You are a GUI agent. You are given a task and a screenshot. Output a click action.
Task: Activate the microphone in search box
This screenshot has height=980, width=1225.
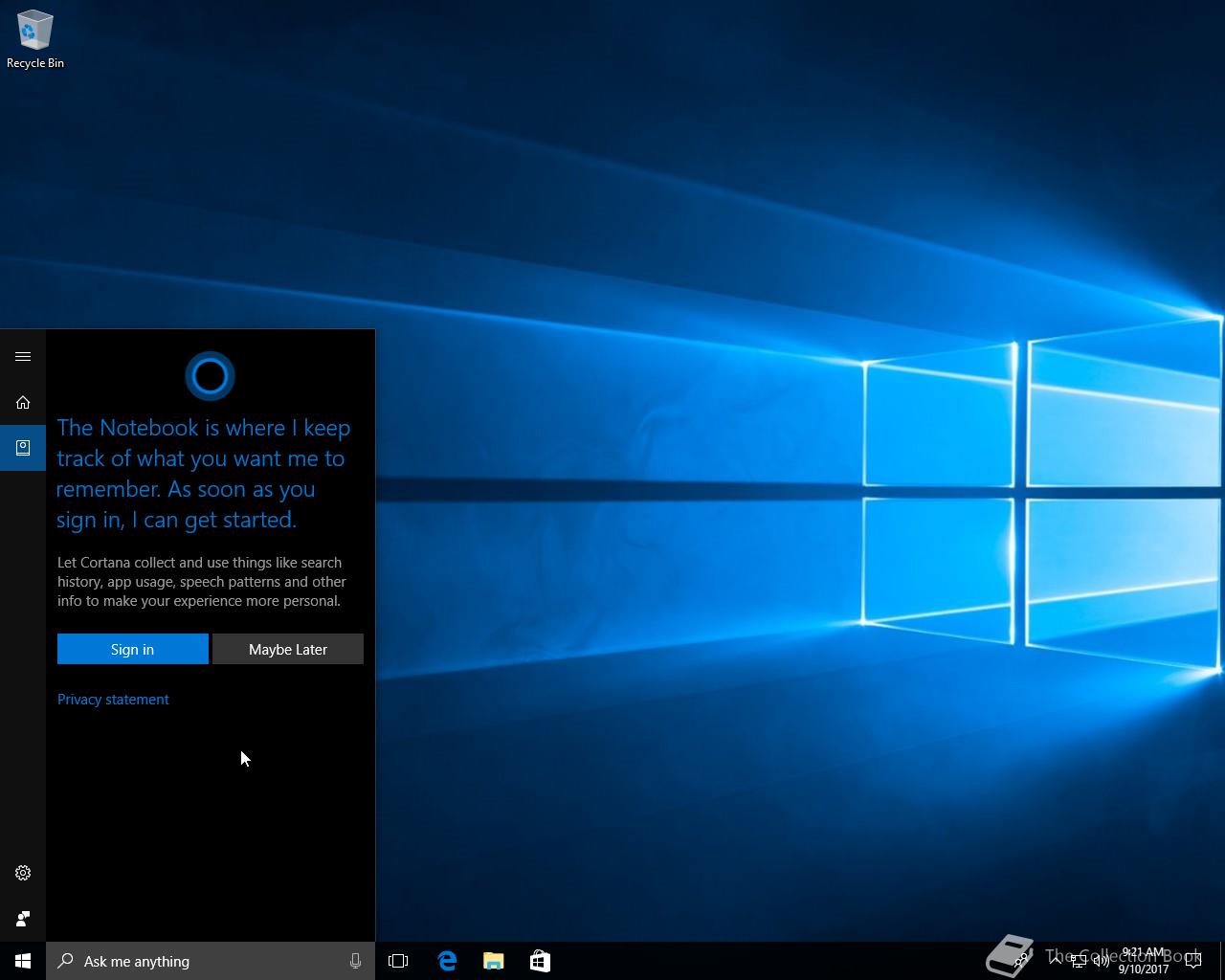pyautogui.click(x=355, y=961)
